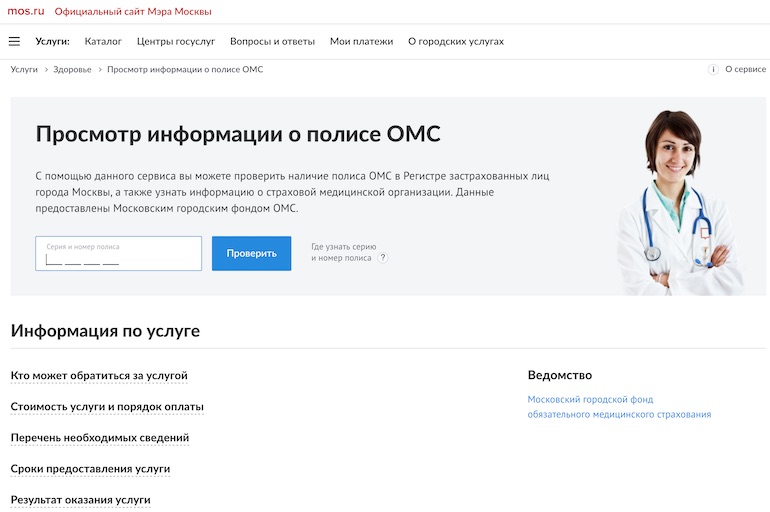Open the Каталог menu item

click(x=103, y=41)
